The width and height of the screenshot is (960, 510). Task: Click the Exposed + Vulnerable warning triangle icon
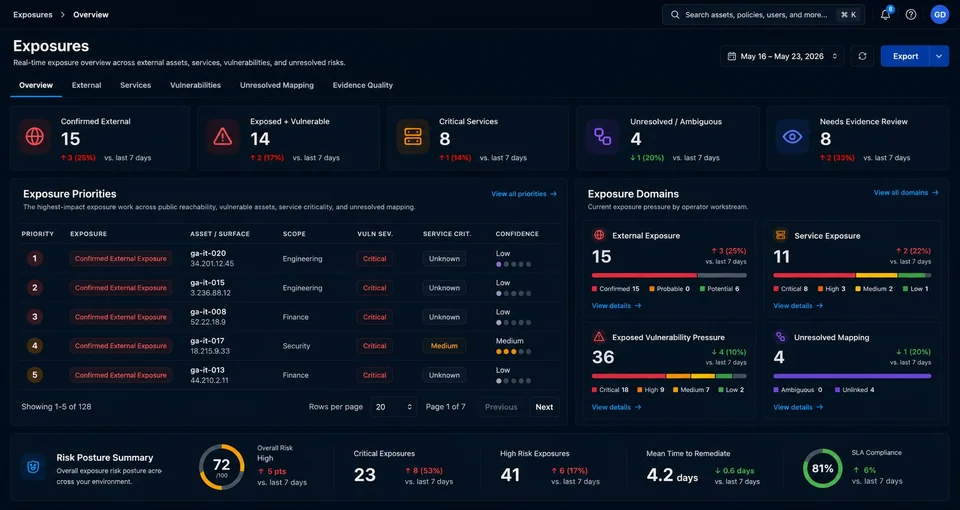(x=222, y=137)
